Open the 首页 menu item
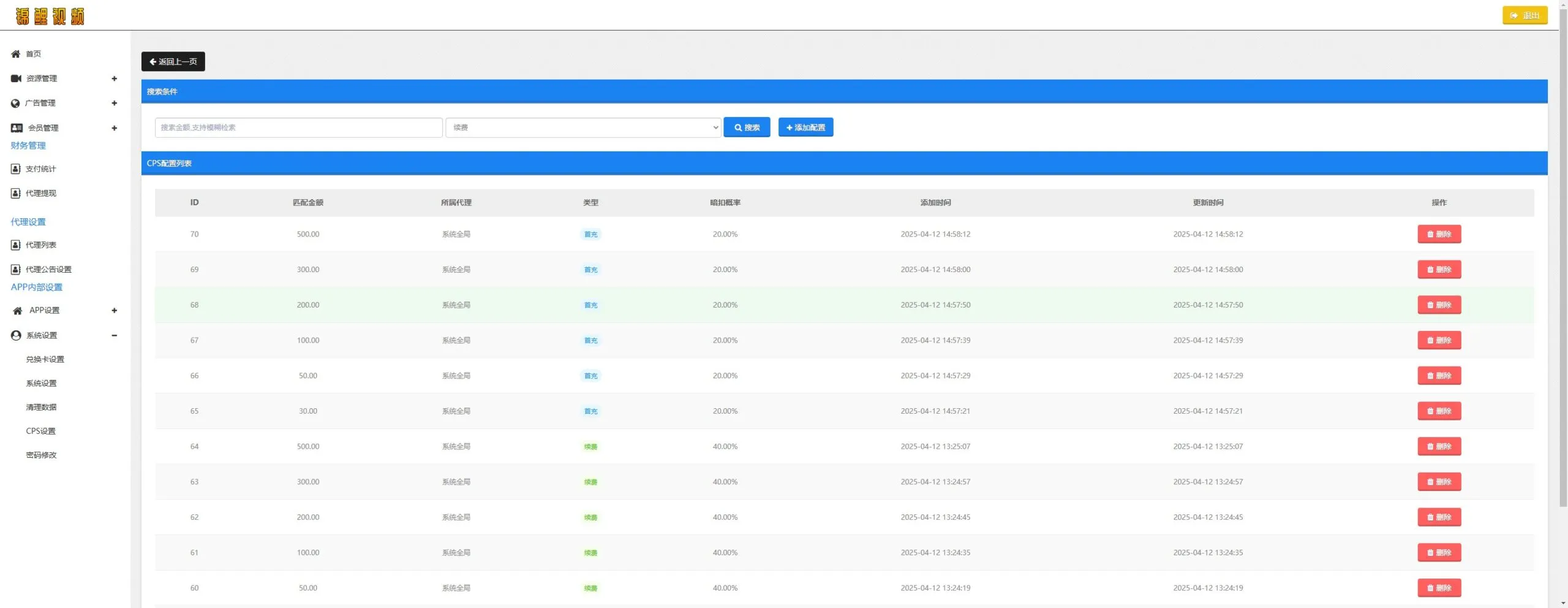 click(x=34, y=54)
